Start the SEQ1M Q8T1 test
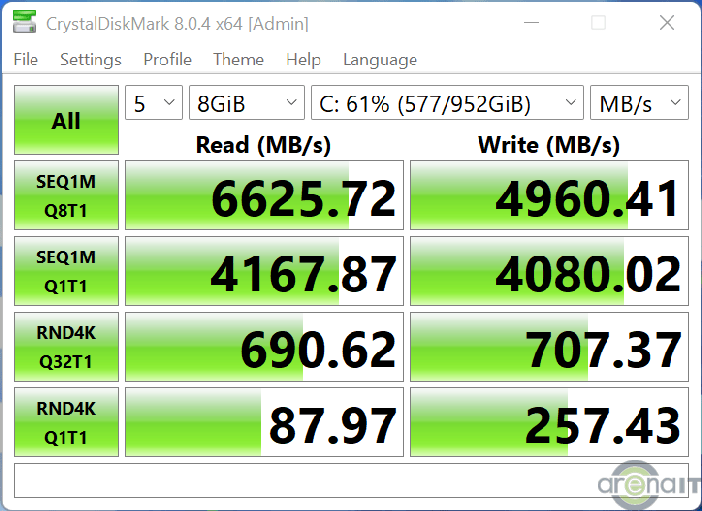The image size is (702, 511). [66, 195]
